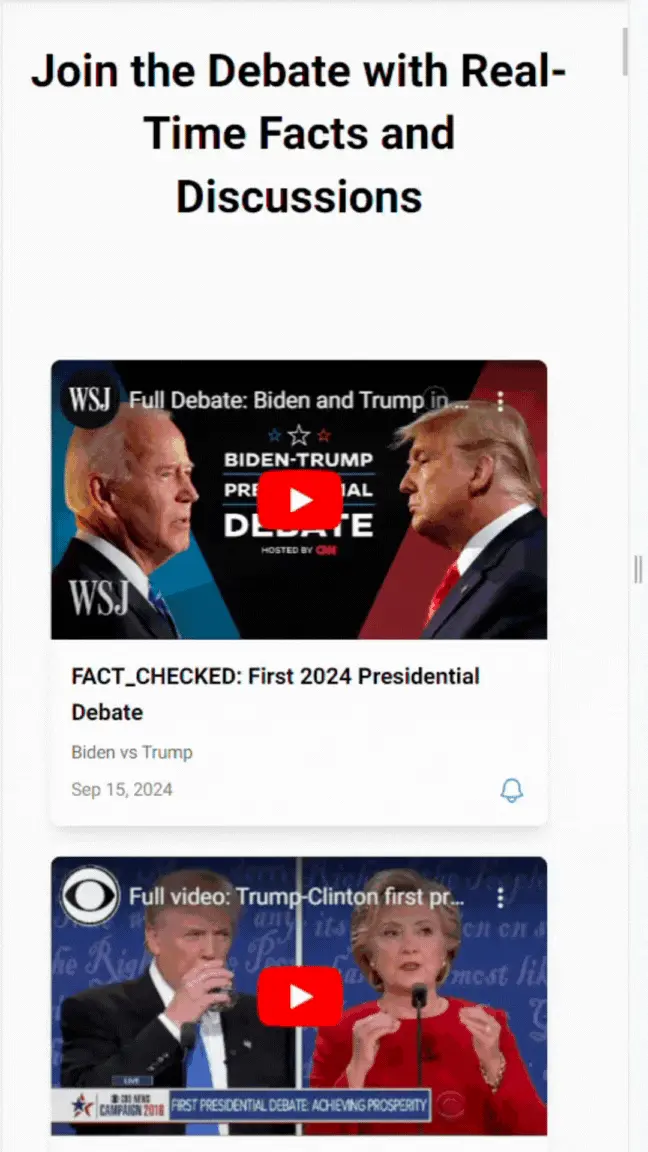The height and width of the screenshot is (1152, 648).
Task: Open "Full Debate: Biden and Trump in..." title link
Action: (x=299, y=401)
